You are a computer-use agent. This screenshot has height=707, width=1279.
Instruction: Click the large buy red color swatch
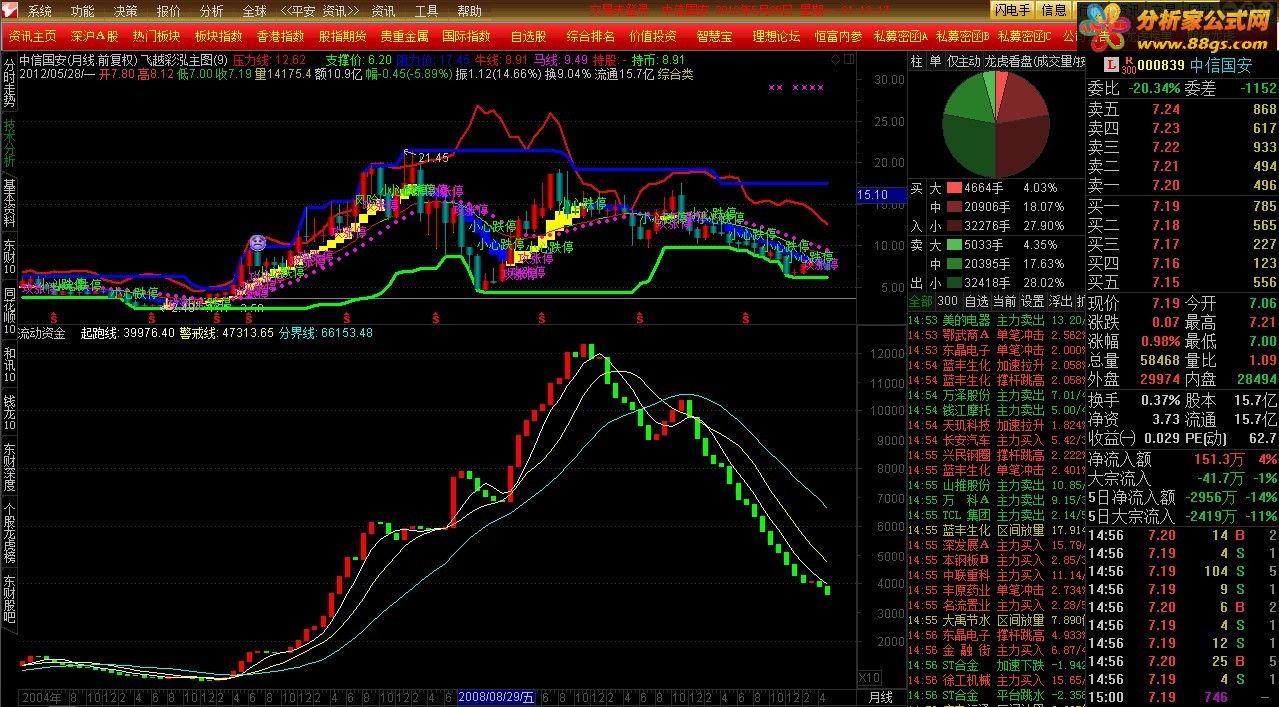tap(953, 187)
